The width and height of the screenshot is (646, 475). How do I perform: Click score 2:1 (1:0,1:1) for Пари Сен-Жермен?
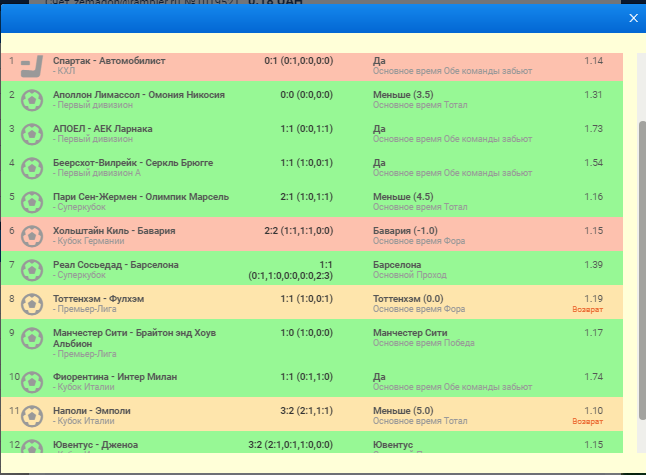click(307, 197)
